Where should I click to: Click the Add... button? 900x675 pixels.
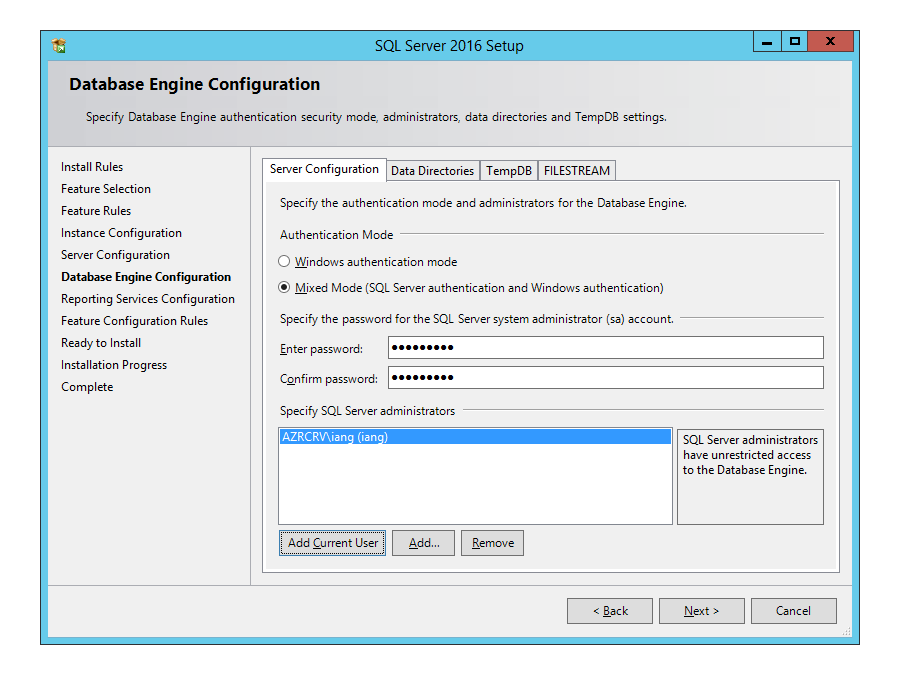click(x=424, y=543)
